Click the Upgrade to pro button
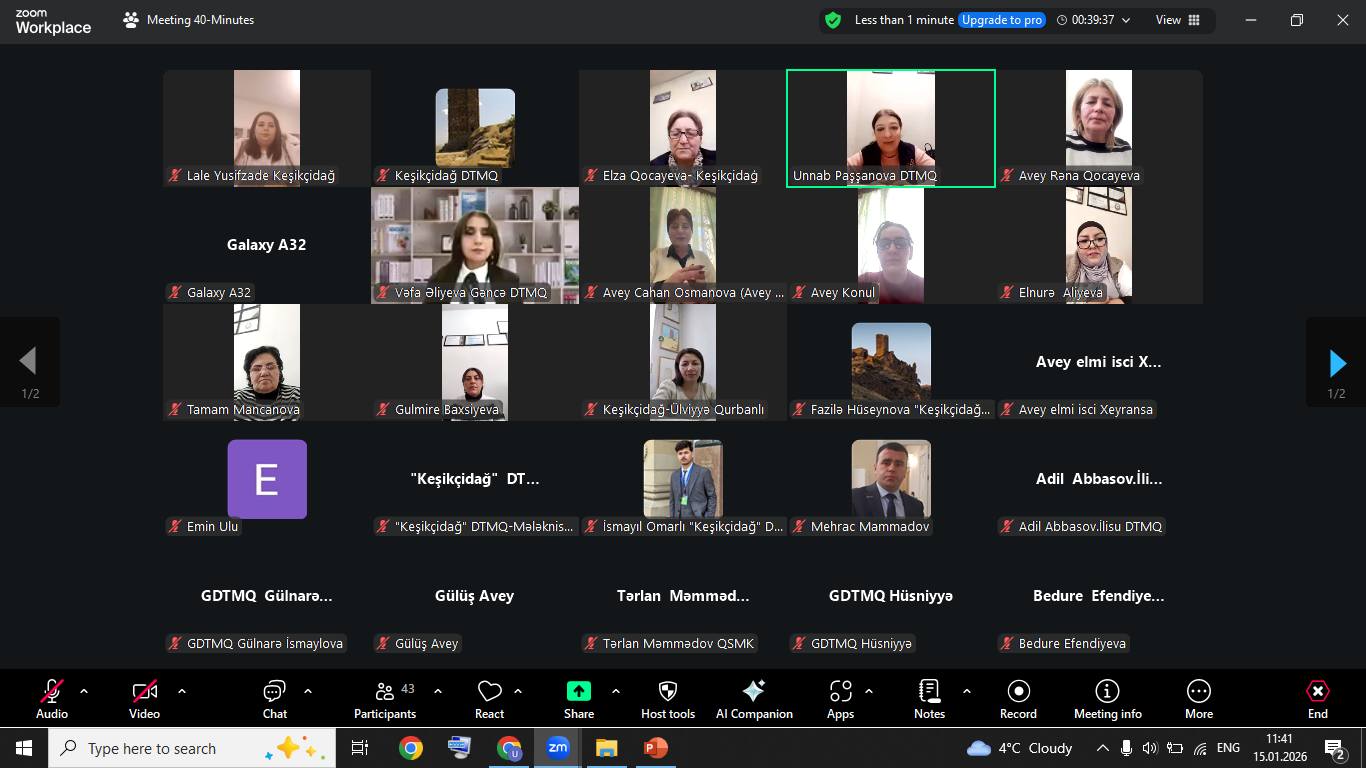 (1002, 20)
